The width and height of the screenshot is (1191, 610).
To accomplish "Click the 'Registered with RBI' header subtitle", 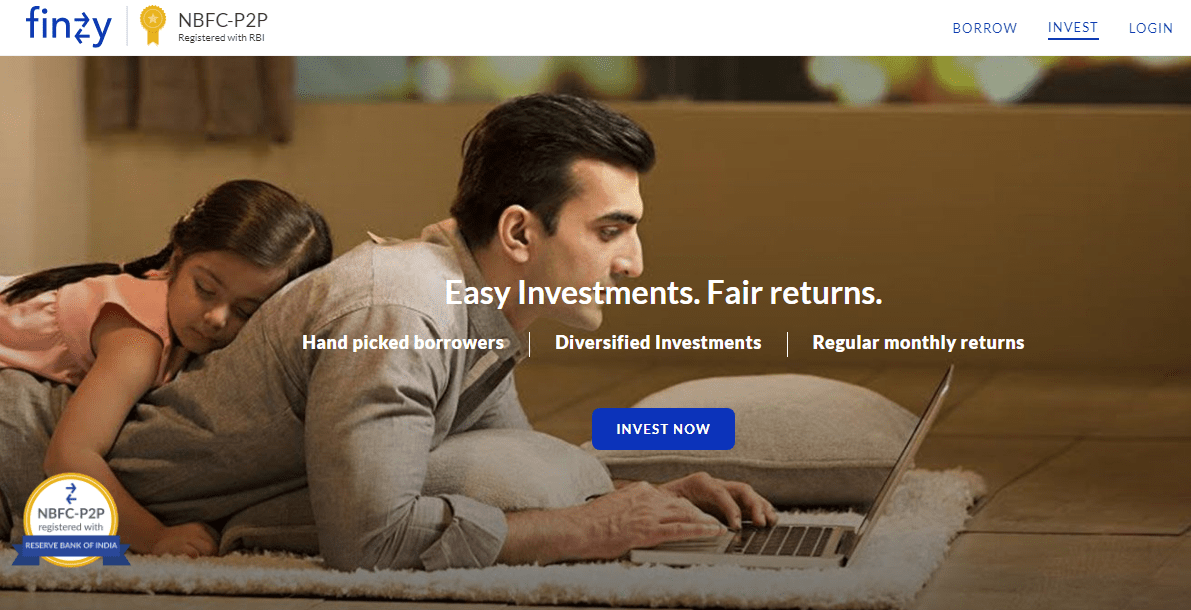I will point(221,37).
